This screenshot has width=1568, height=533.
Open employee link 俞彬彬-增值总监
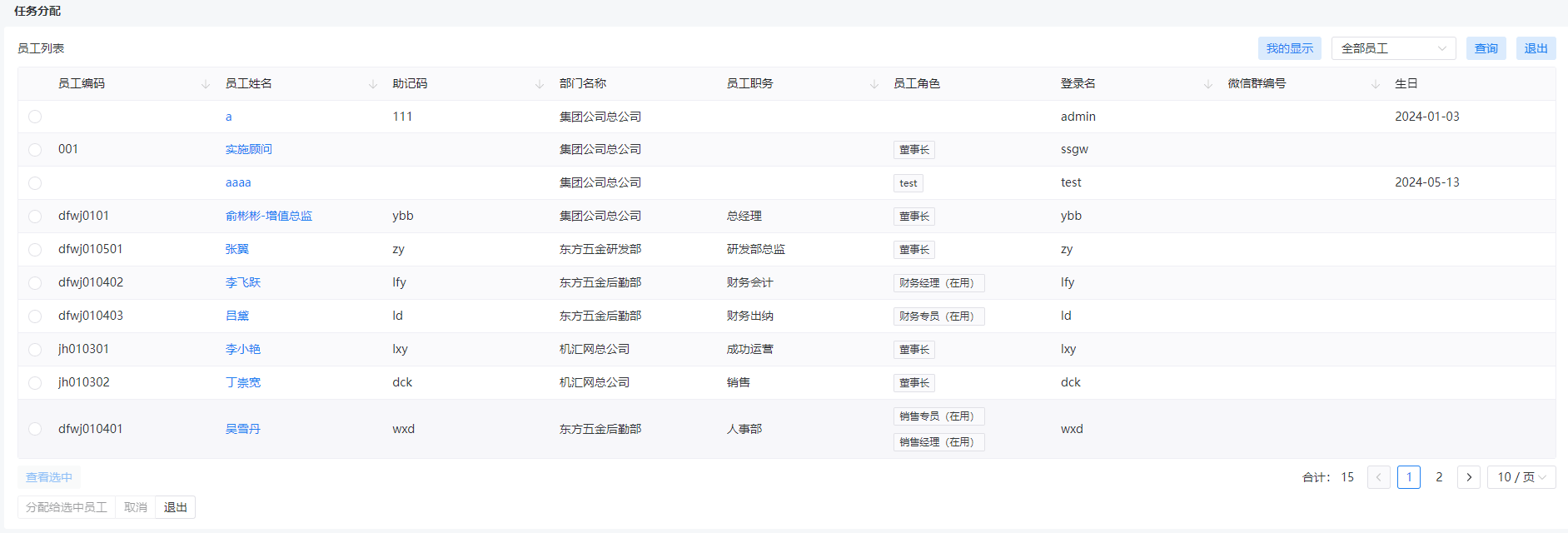pos(269,216)
